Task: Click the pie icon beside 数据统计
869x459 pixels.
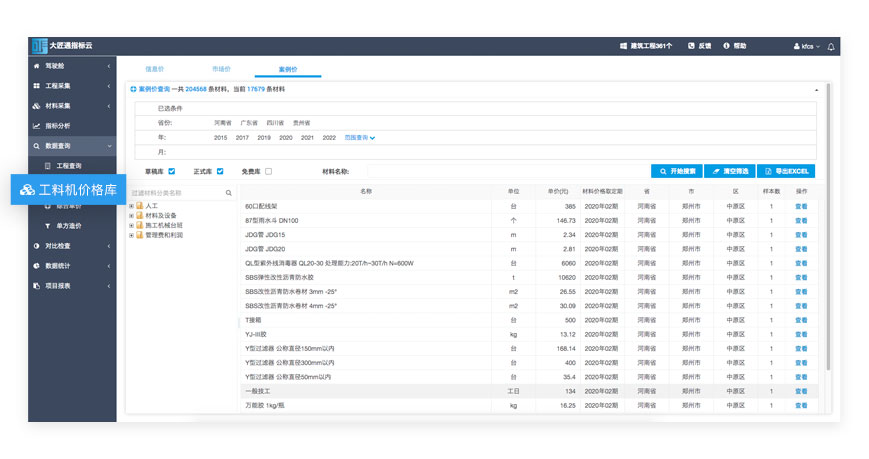Action: 37,266
